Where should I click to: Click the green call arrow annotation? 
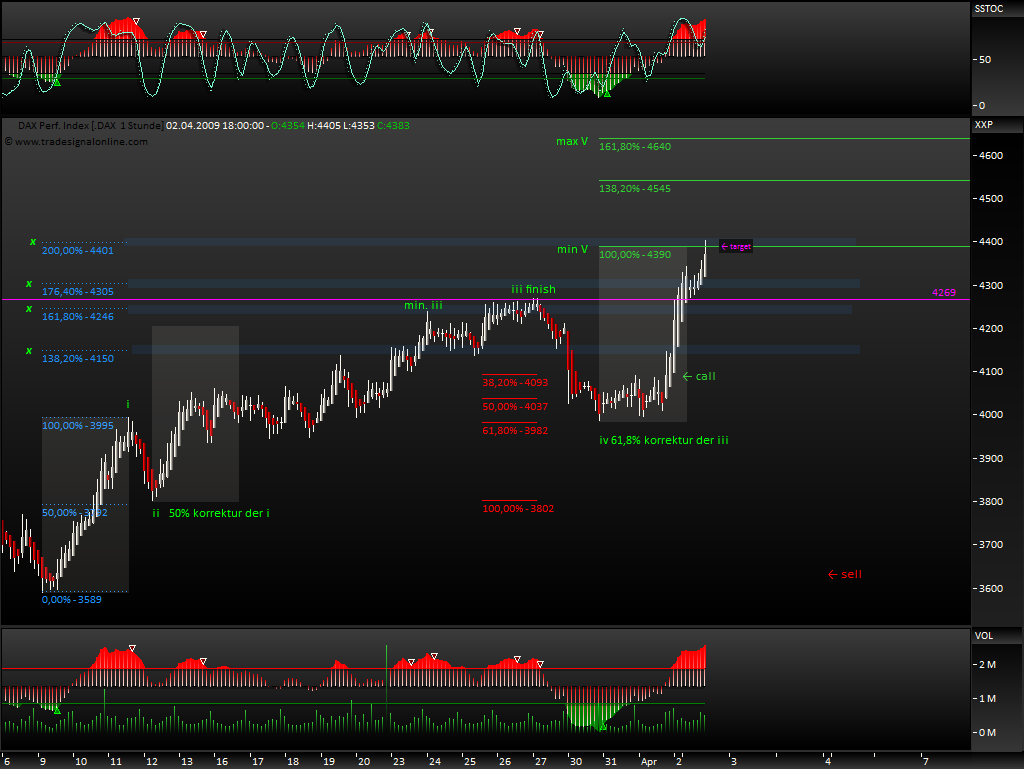697,376
